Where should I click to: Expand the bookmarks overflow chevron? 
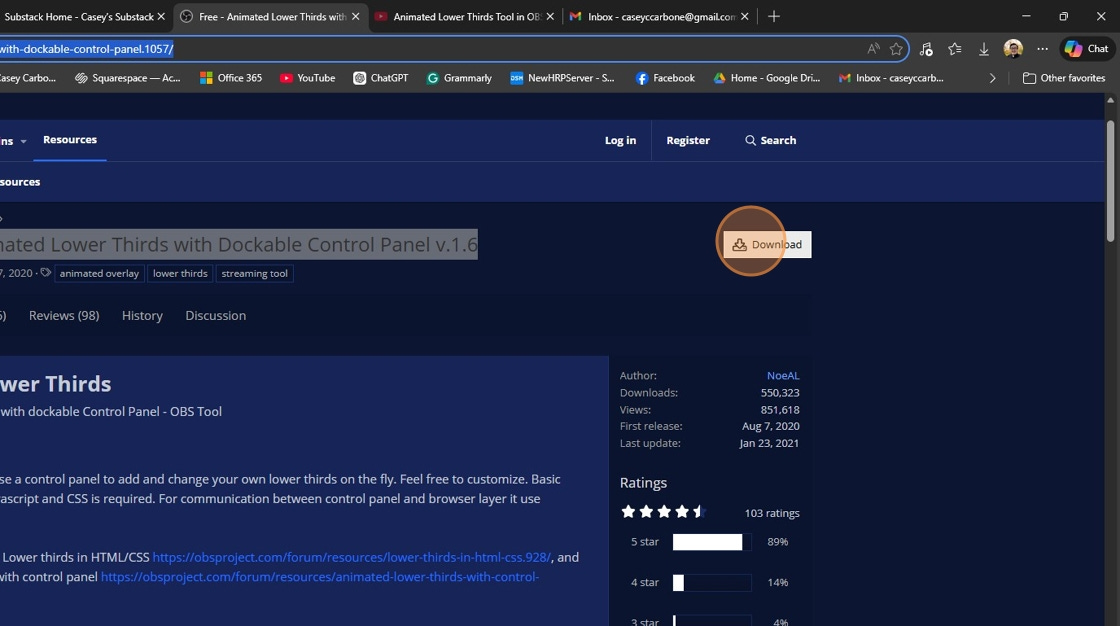[x=992, y=78]
